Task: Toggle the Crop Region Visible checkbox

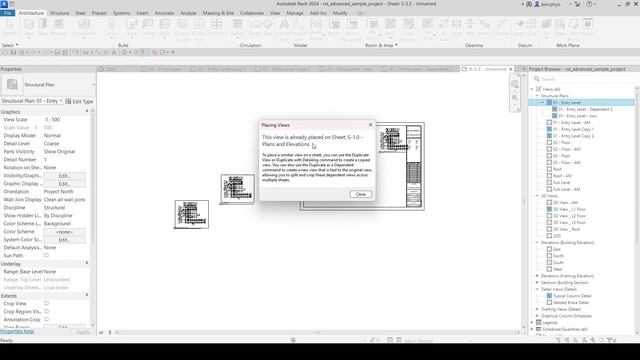Action: pos(46,311)
